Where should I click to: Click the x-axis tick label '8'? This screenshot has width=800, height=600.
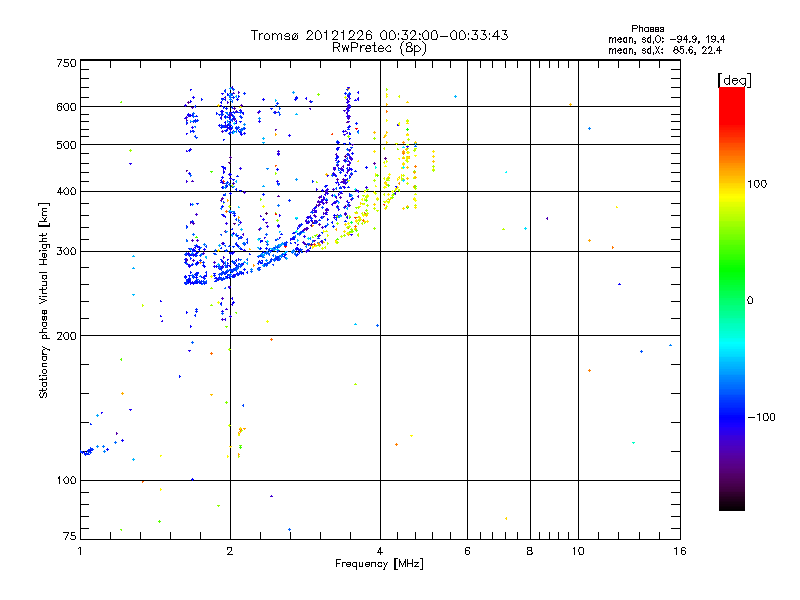530,551
